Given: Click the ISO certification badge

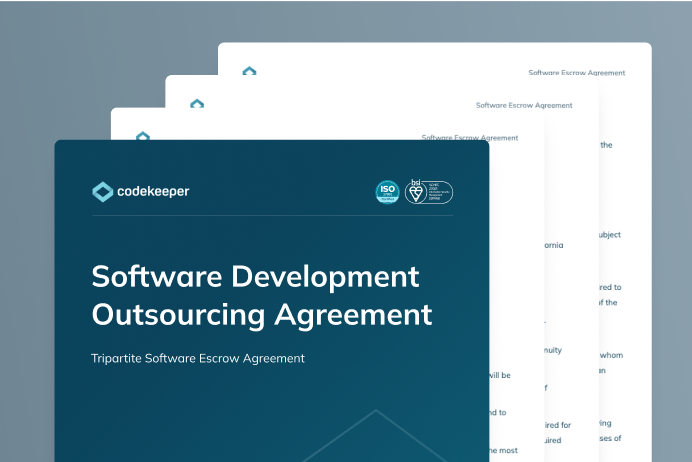Looking at the screenshot, I should point(387,192).
